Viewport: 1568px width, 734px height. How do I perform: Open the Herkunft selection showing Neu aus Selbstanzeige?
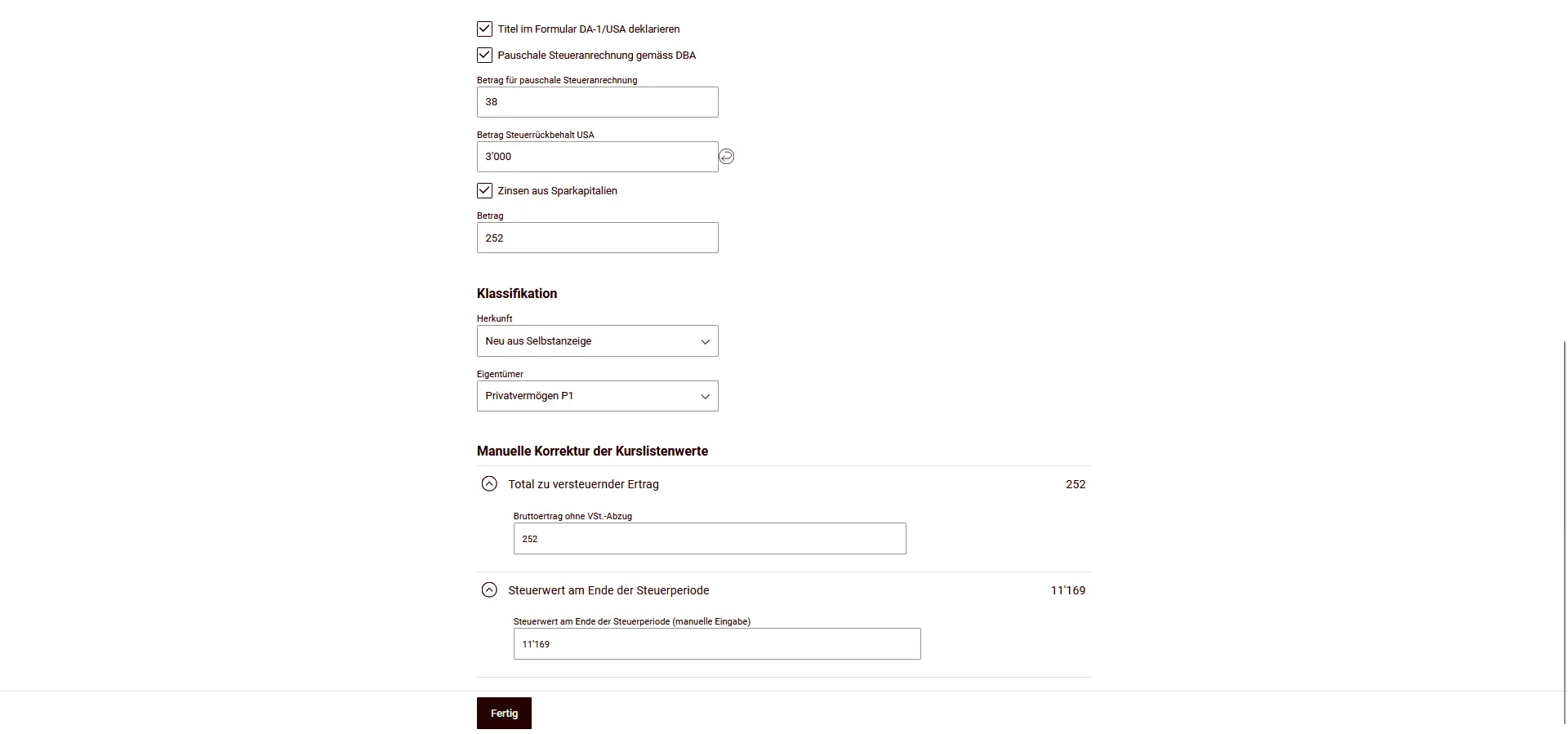pos(597,341)
